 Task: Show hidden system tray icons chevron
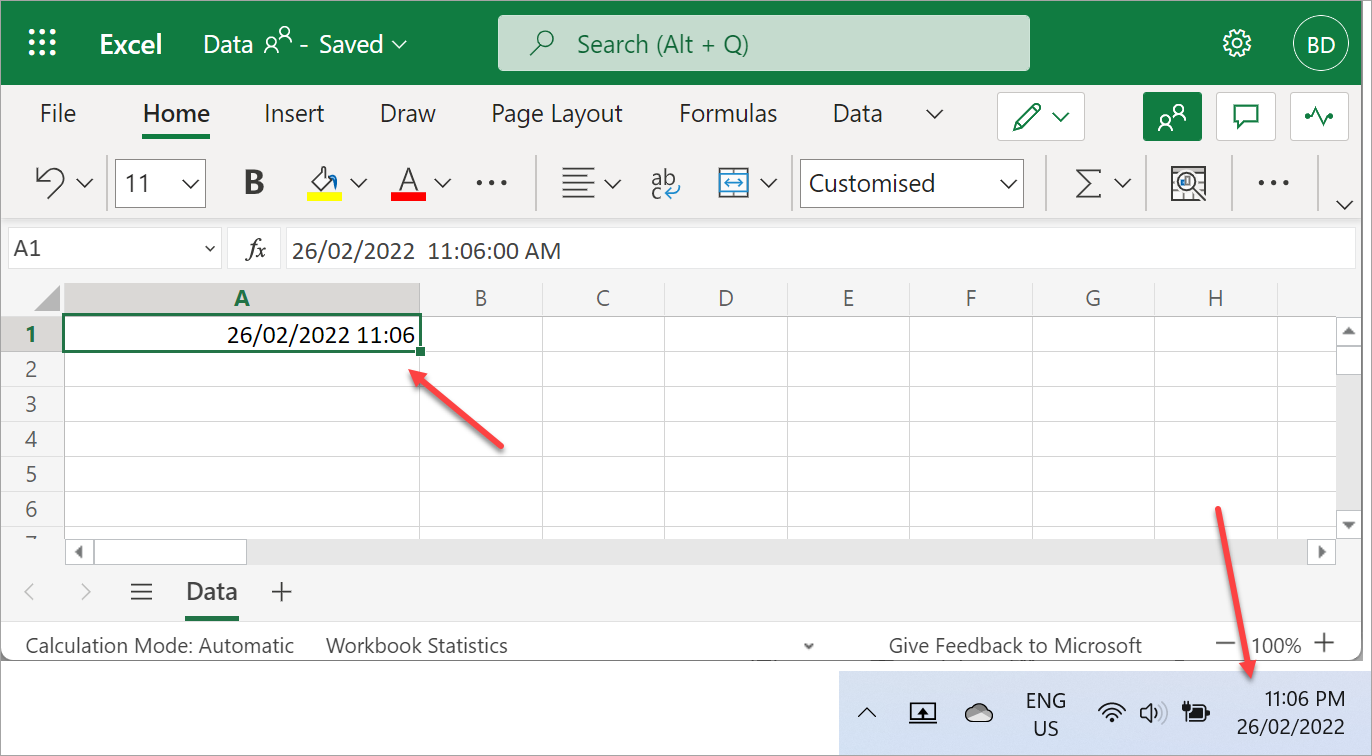click(x=868, y=713)
